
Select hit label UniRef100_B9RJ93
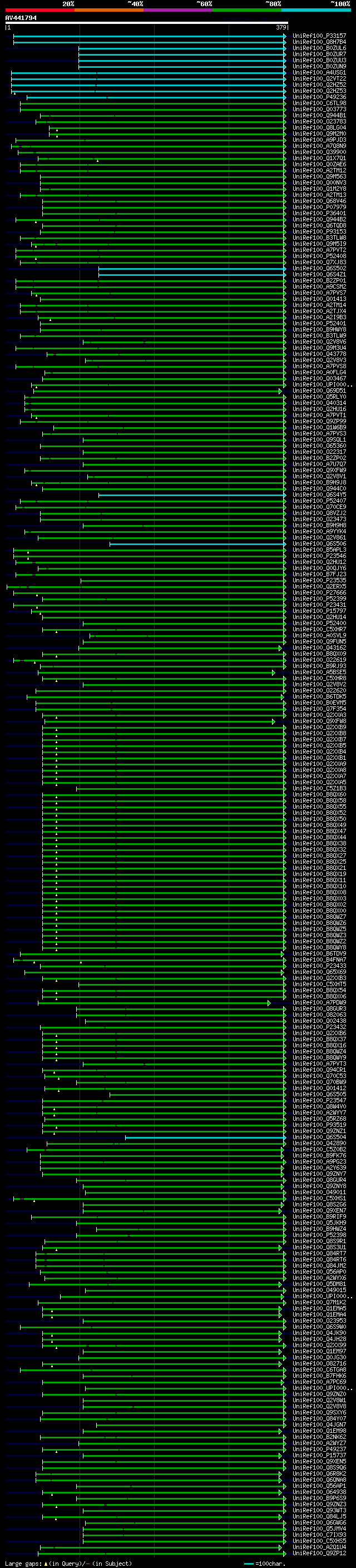coord(319,666)
